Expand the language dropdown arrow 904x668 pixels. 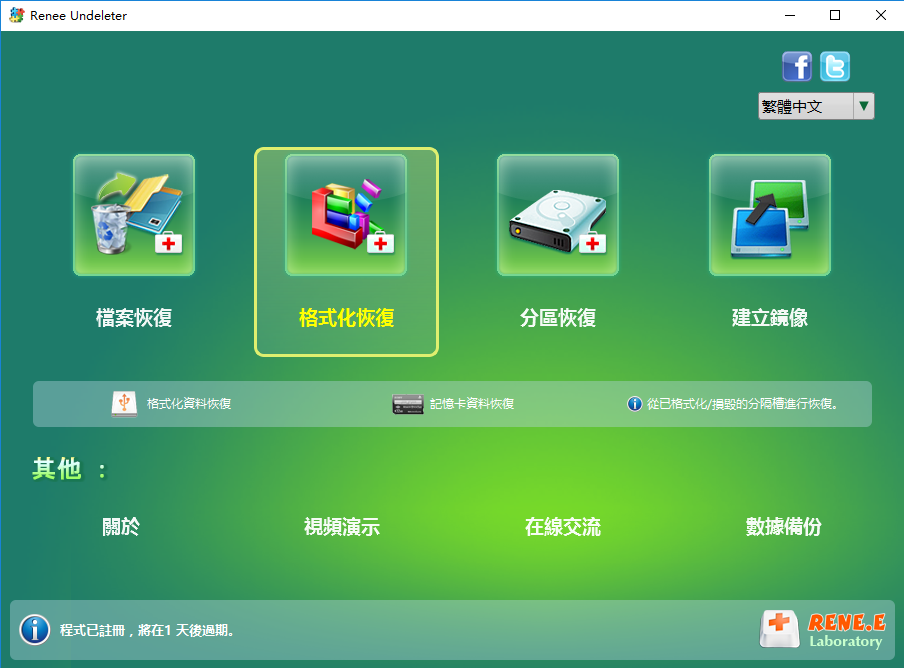(x=864, y=106)
